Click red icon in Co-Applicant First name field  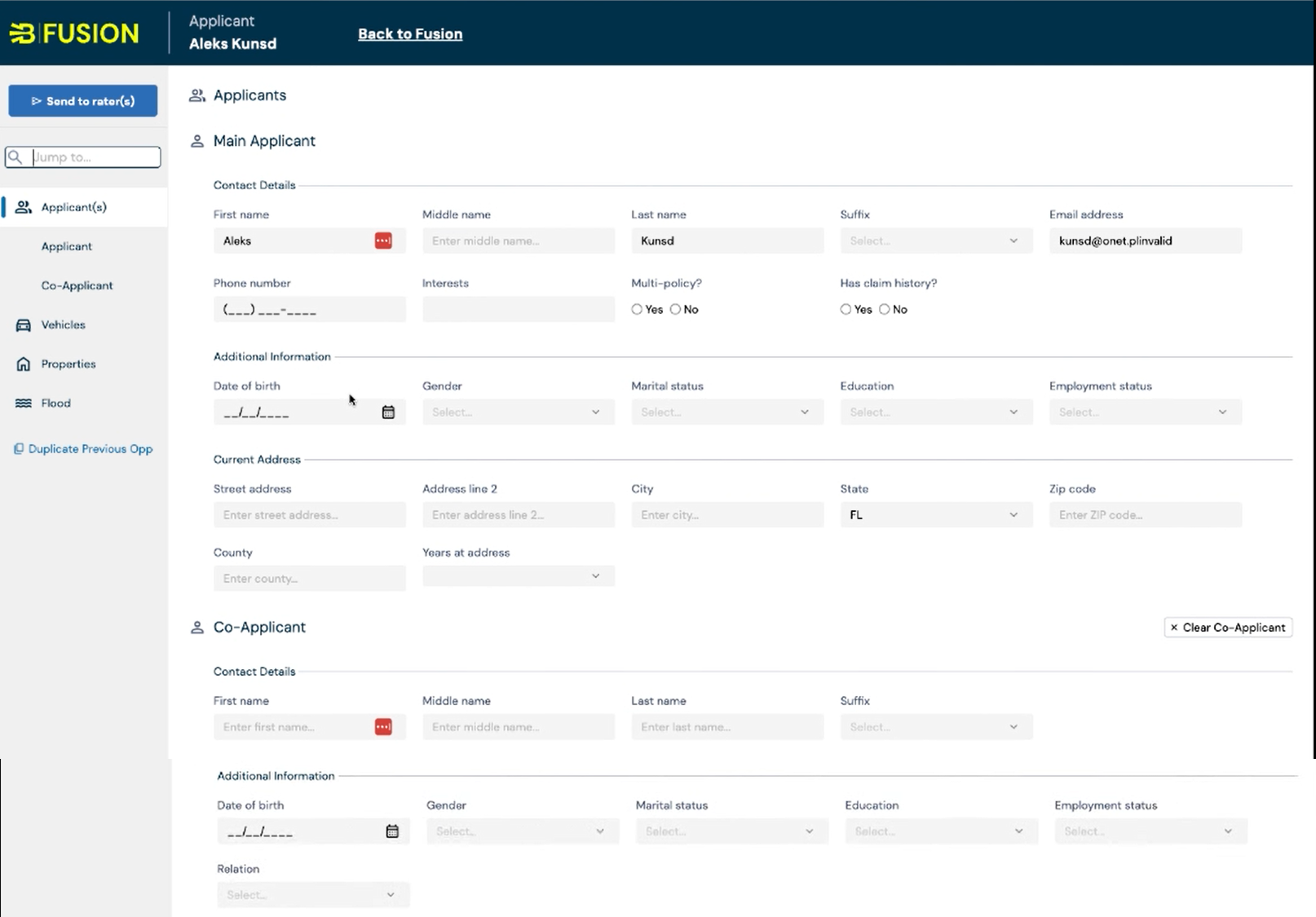[x=383, y=727]
